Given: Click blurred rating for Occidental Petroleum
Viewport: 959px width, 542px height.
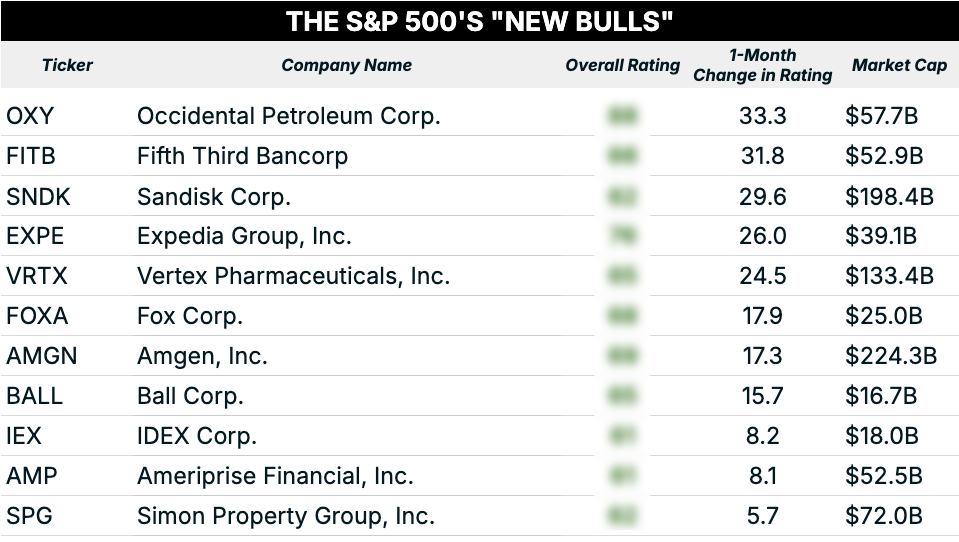Looking at the screenshot, I should click(623, 116).
